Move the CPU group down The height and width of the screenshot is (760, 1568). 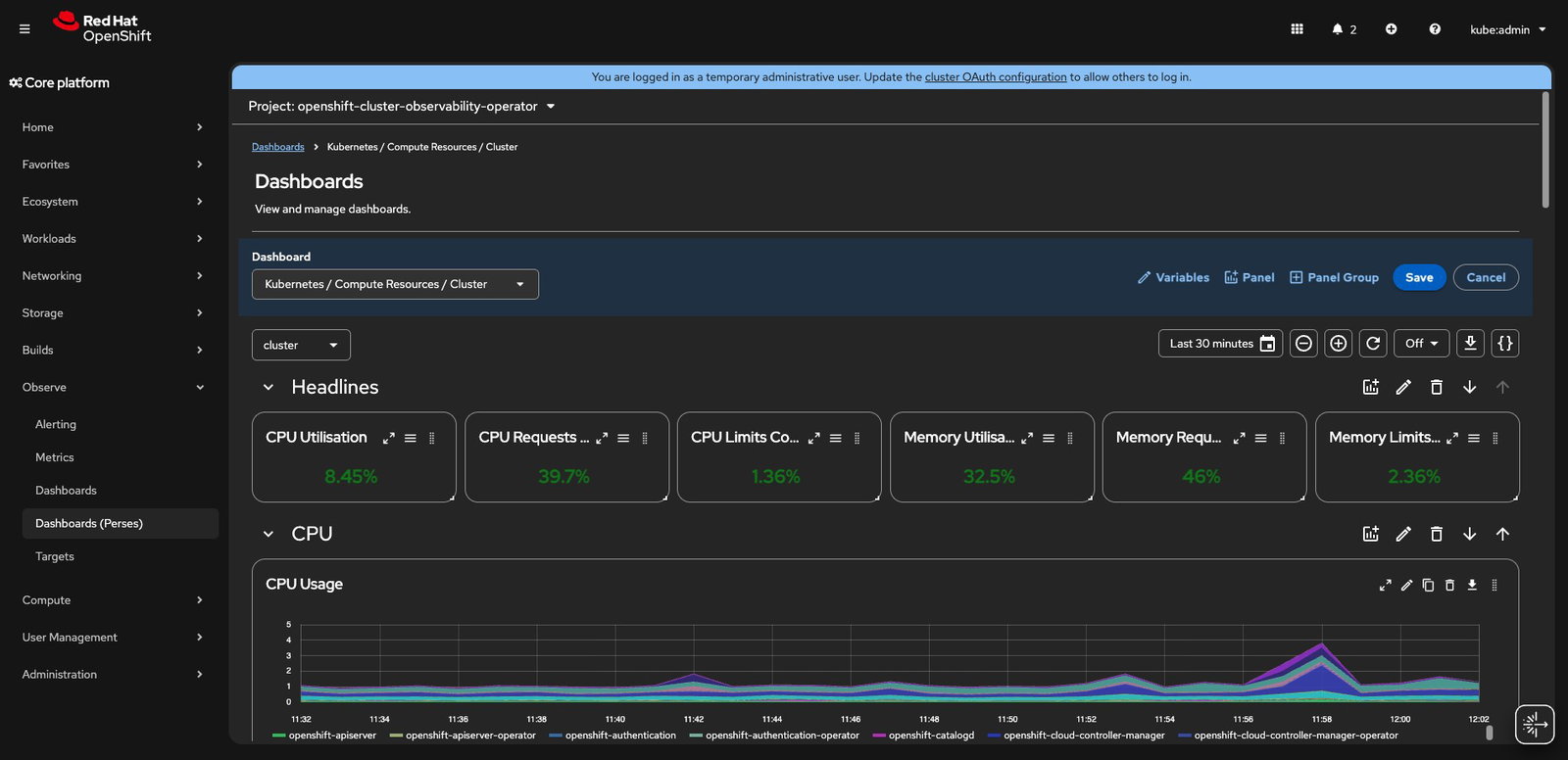tap(1469, 534)
